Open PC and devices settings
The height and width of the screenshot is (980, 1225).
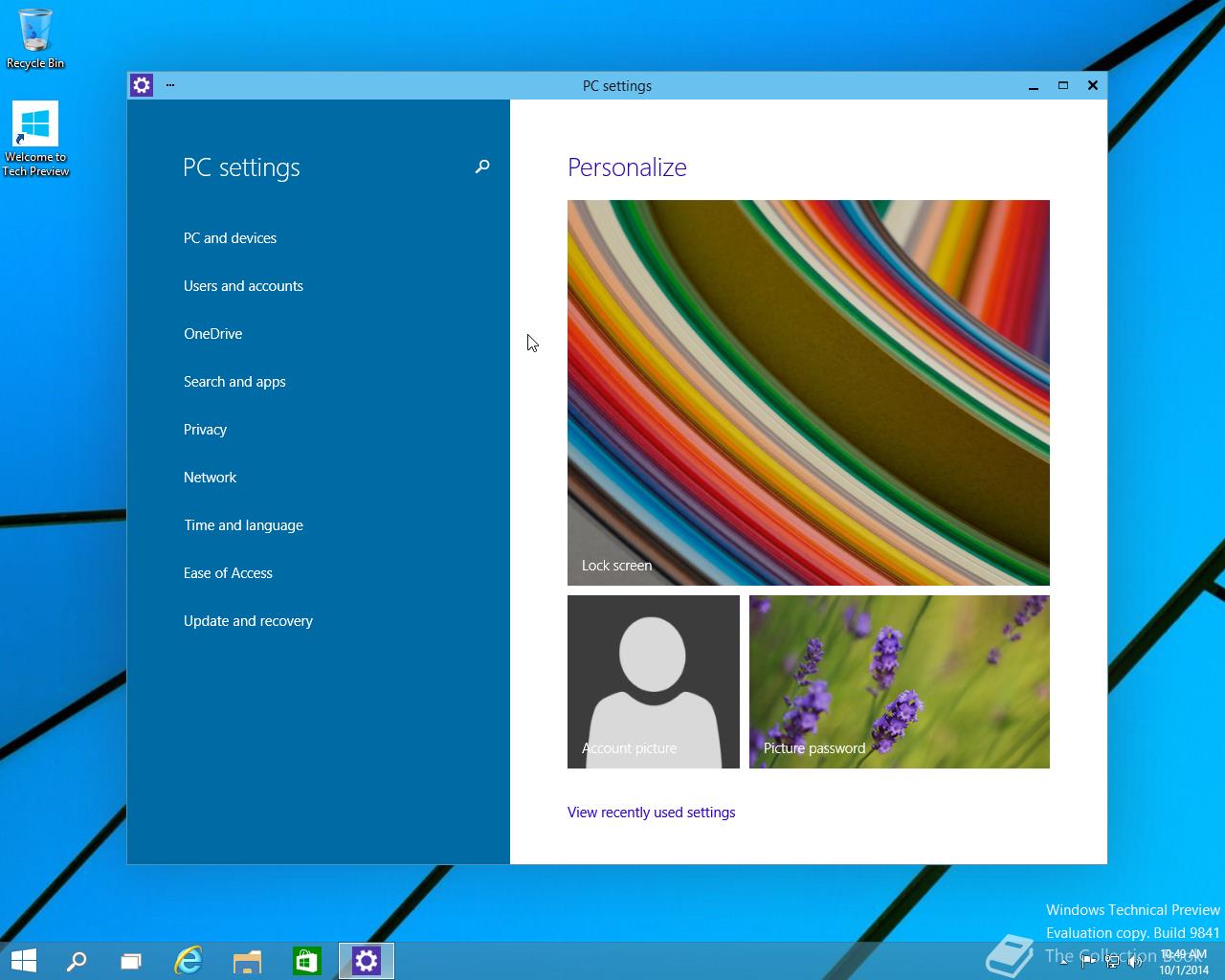pyautogui.click(x=230, y=238)
